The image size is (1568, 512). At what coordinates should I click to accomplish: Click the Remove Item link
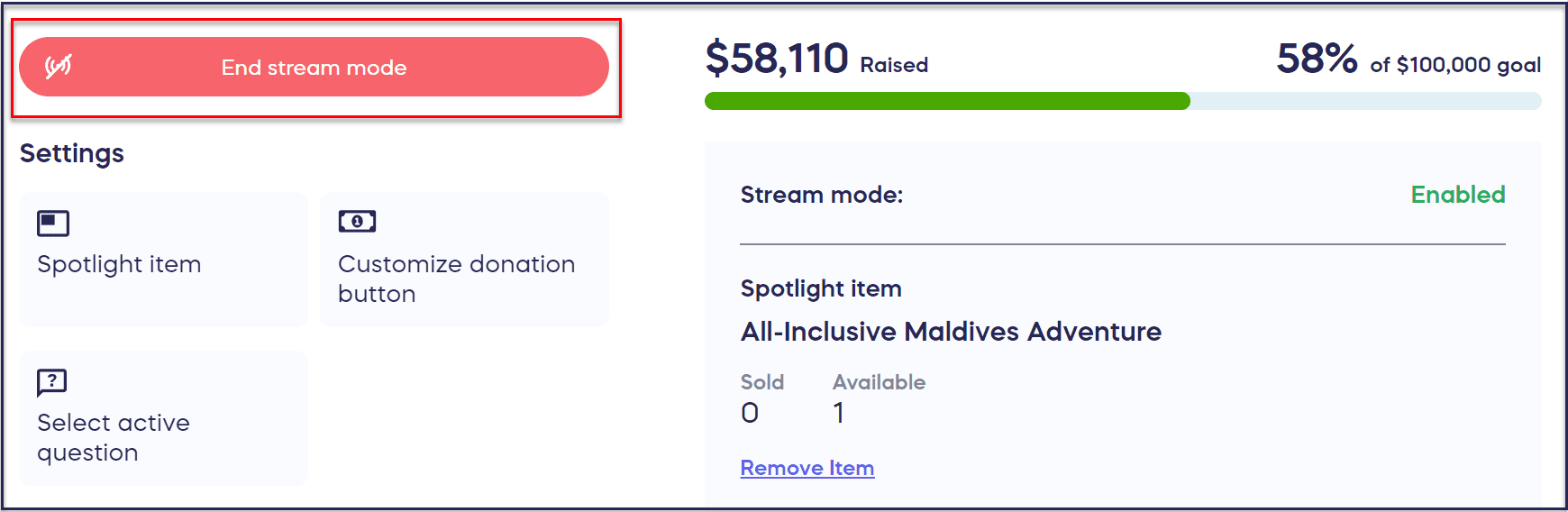807,468
